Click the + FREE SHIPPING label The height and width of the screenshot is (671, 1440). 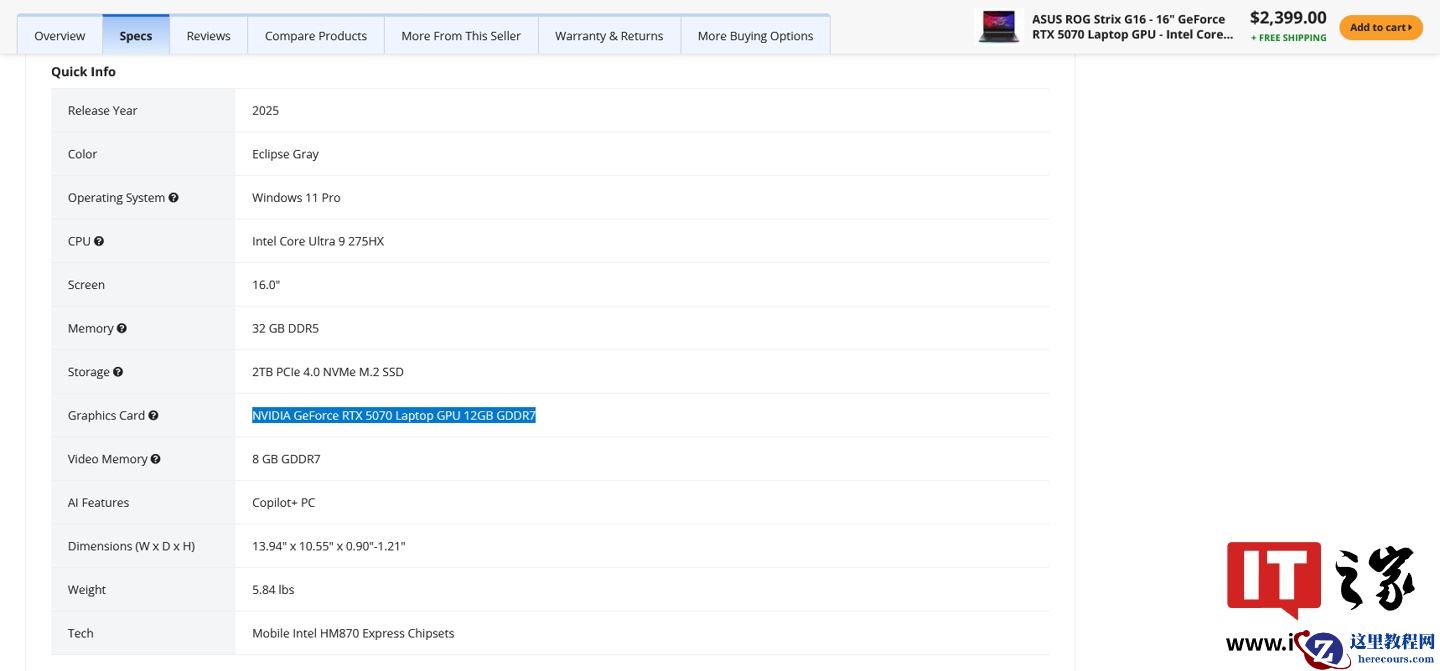[x=1288, y=38]
